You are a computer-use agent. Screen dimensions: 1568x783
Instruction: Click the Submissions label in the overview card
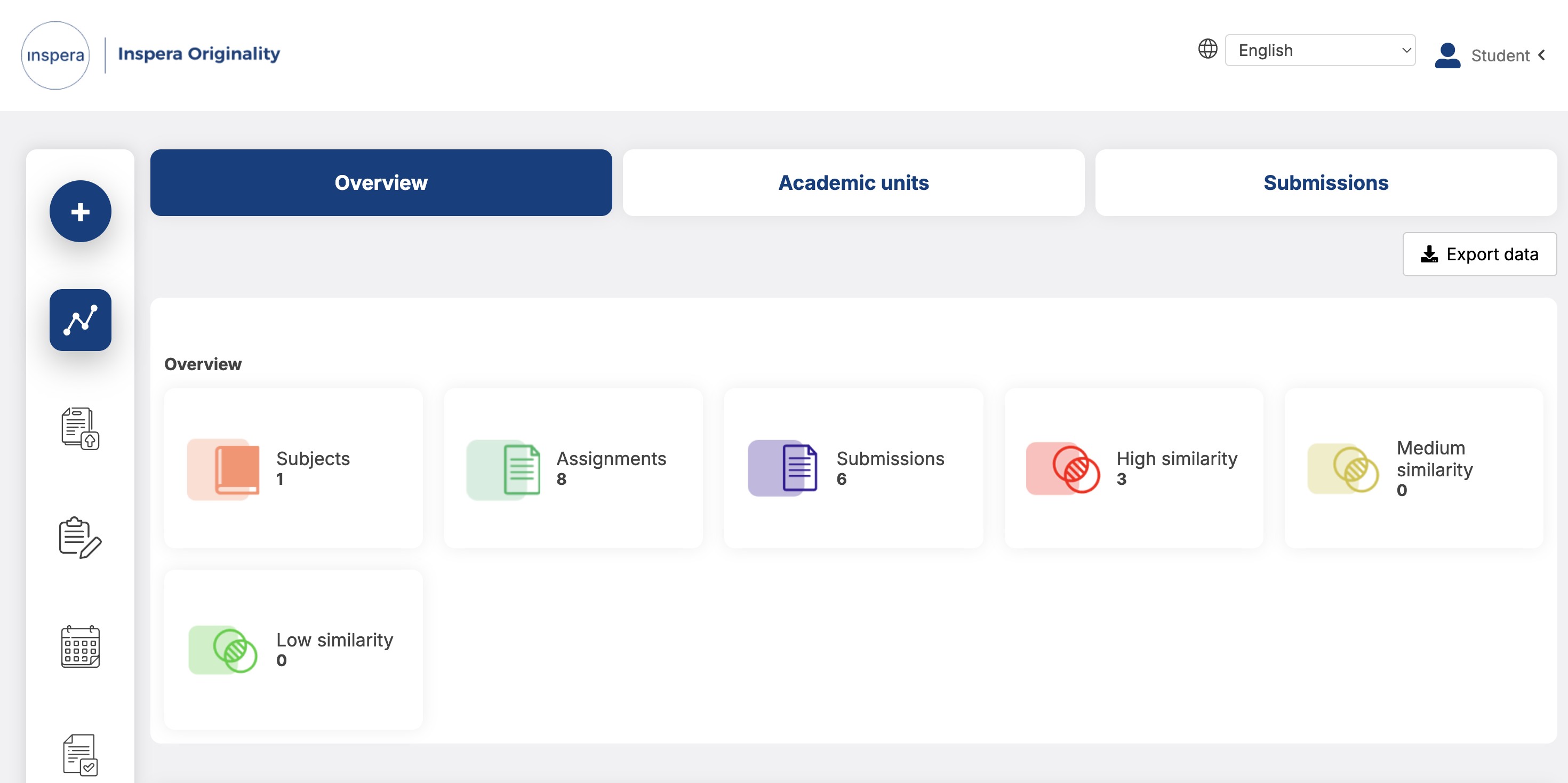click(x=890, y=459)
